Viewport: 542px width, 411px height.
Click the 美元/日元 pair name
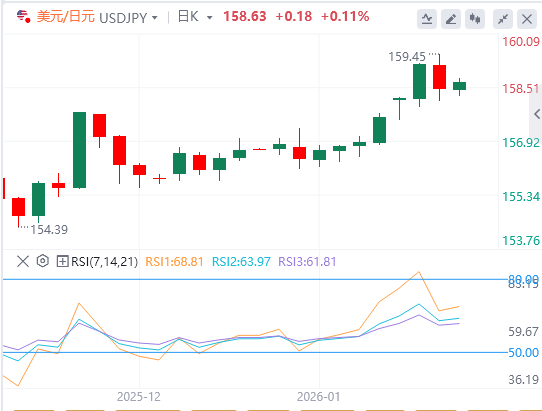pos(66,17)
